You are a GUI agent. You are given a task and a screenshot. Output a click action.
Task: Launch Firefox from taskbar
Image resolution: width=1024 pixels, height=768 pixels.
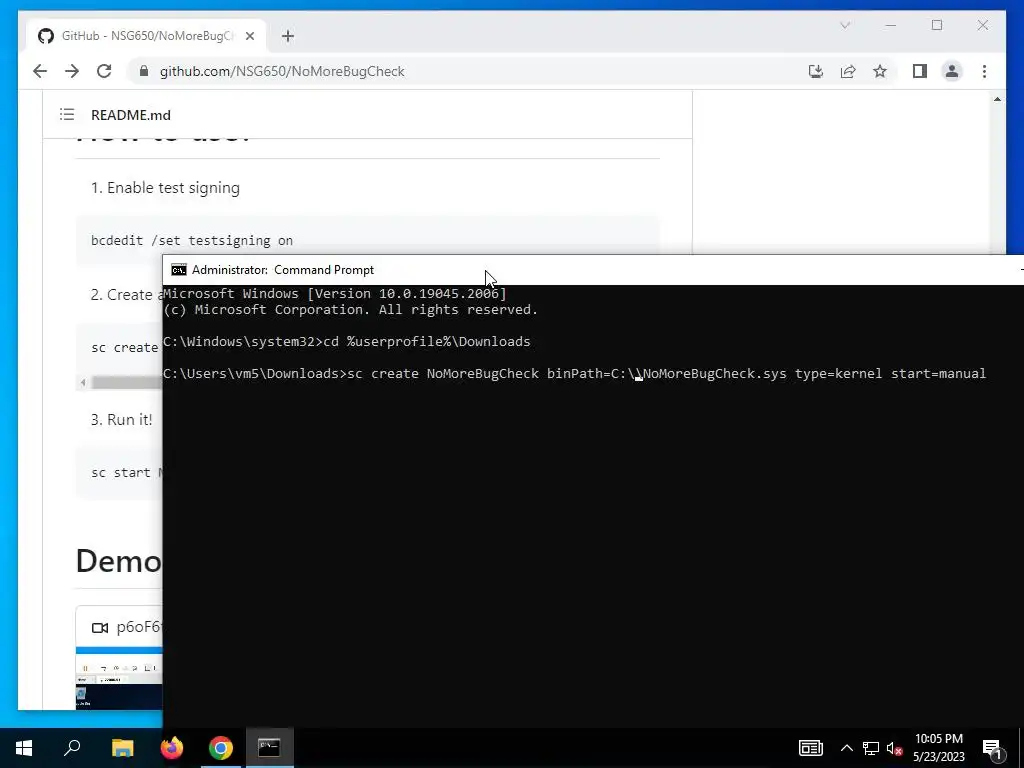(x=172, y=747)
